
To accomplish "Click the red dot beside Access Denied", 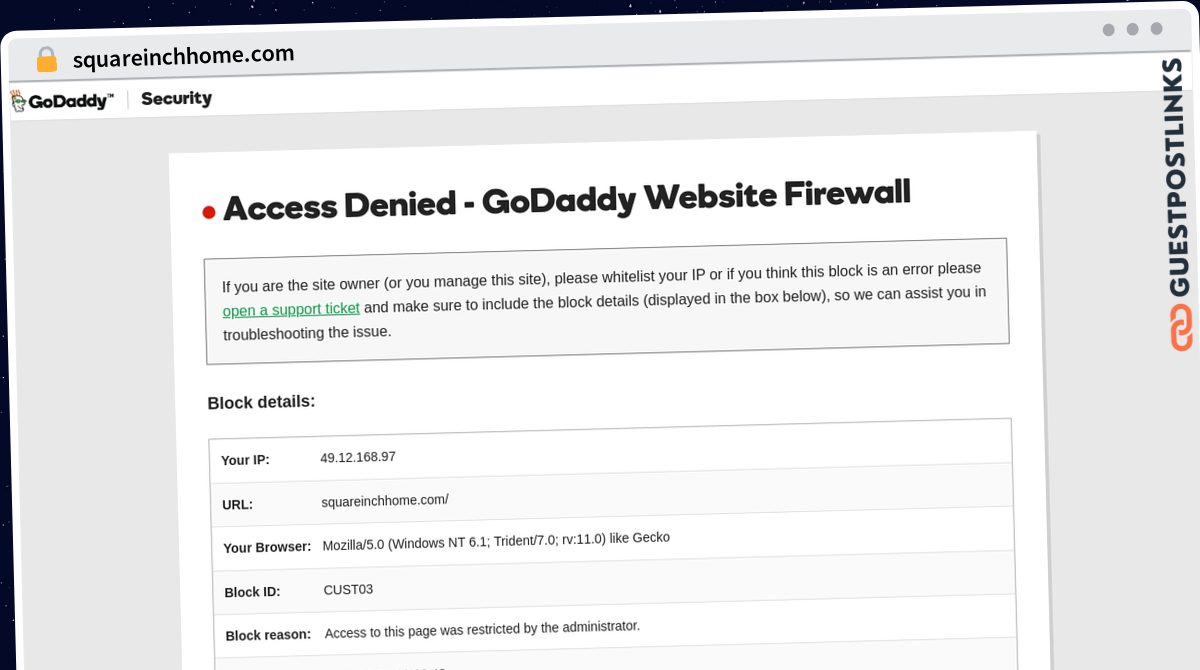I will click(x=209, y=212).
